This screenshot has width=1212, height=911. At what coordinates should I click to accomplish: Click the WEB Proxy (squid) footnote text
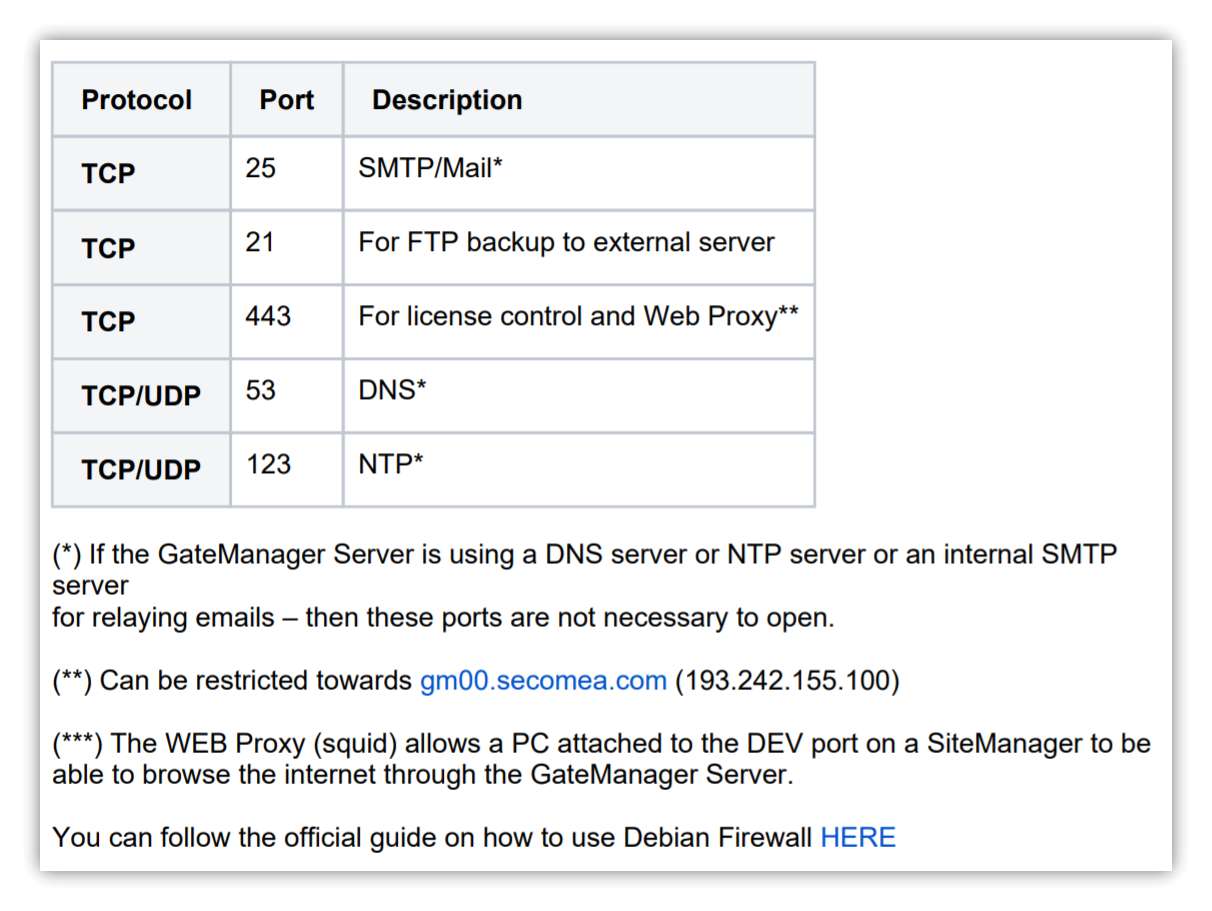[x=602, y=759]
